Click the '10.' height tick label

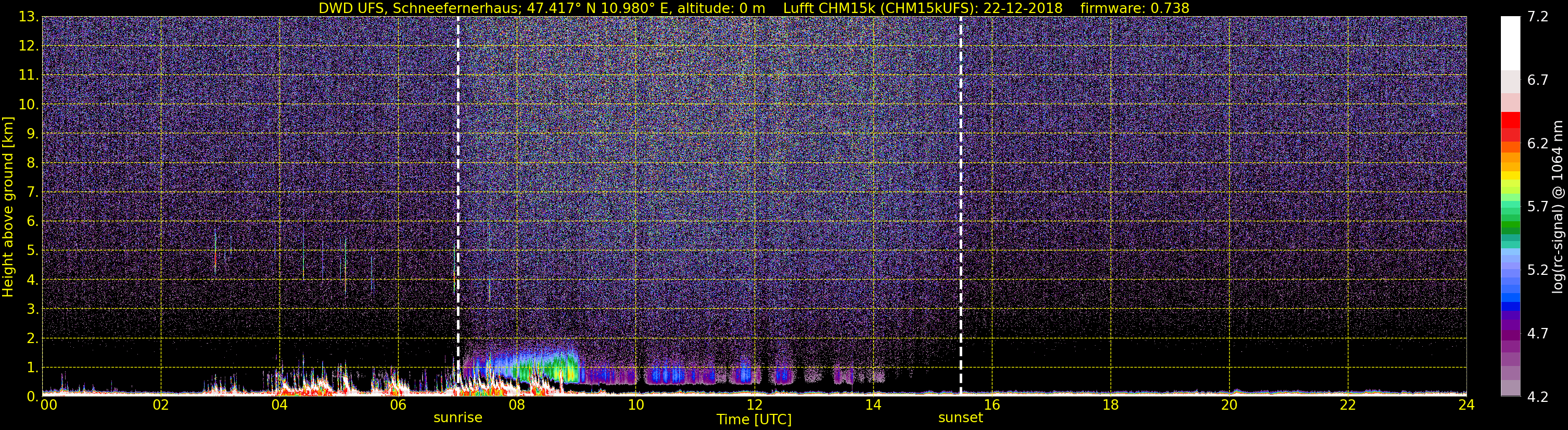[x=29, y=105]
